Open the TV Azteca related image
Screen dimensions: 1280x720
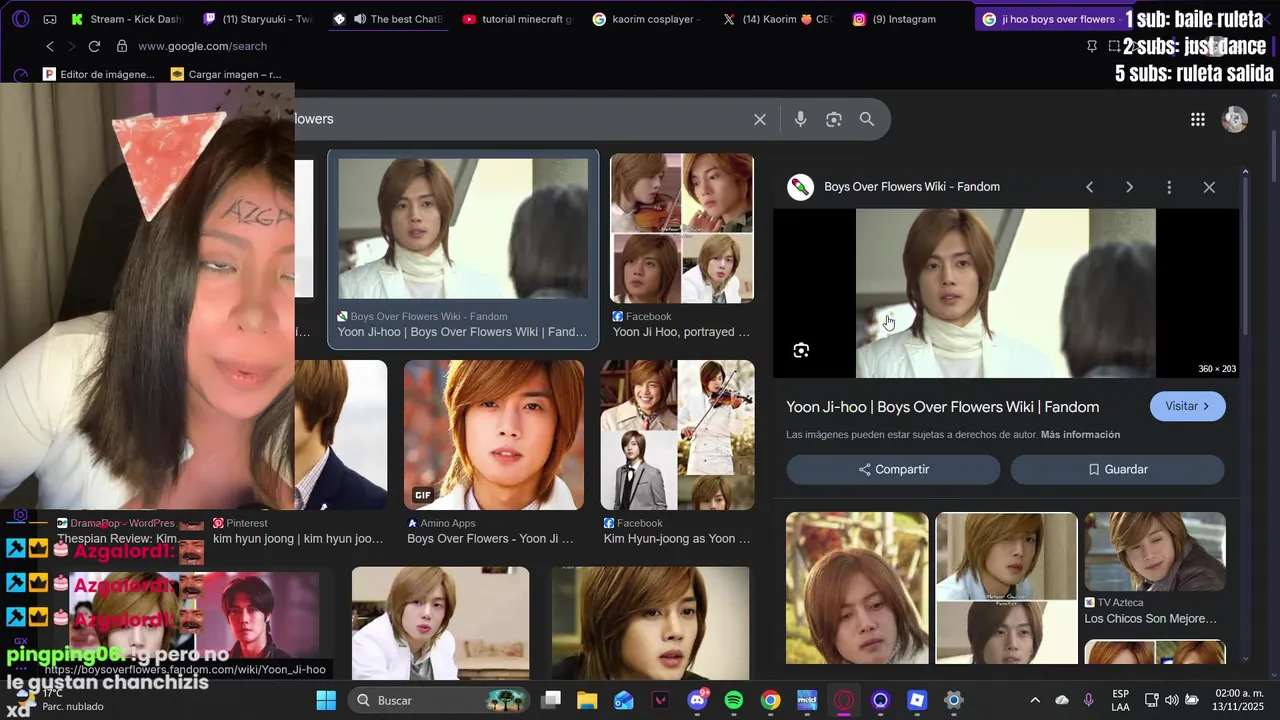coord(1155,552)
